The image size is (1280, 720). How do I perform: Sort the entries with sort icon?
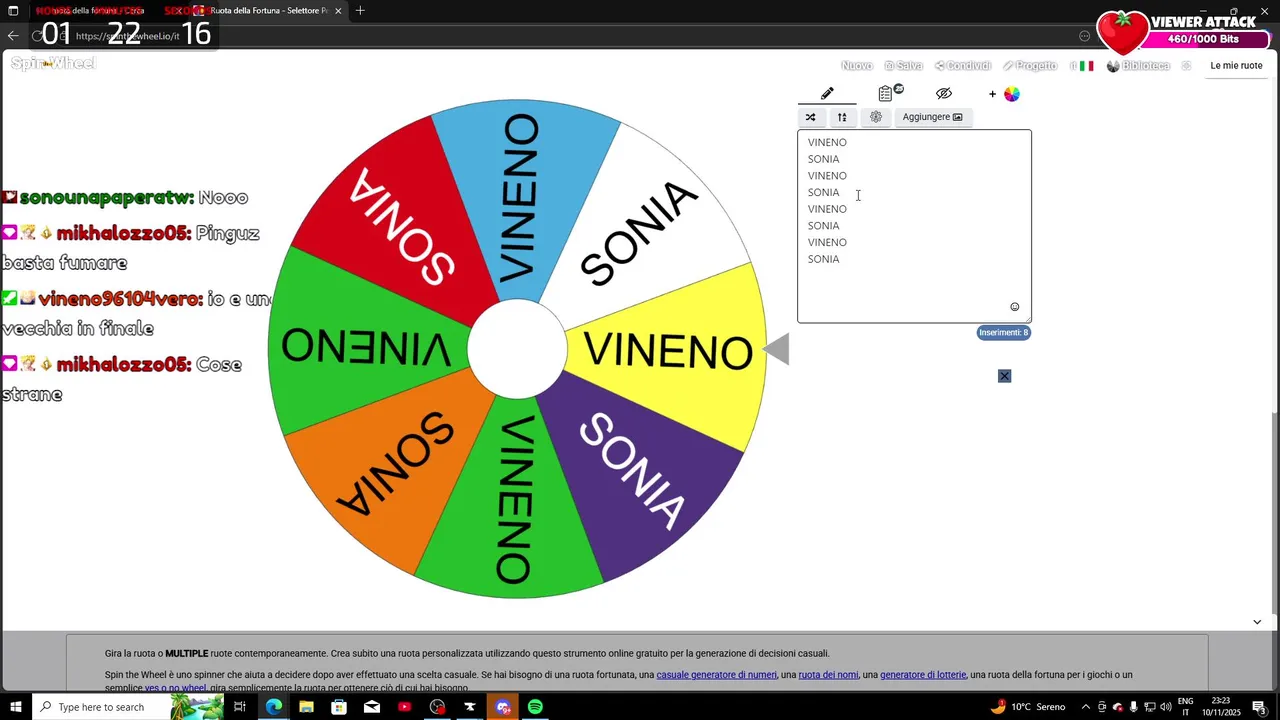click(x=842, y=117)
